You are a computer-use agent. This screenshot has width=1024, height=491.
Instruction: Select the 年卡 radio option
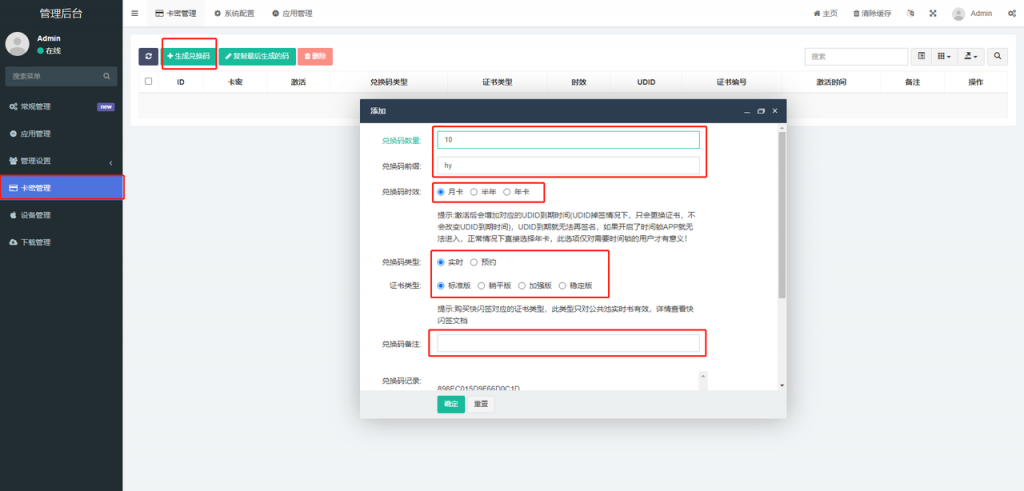tap(507, 191)
